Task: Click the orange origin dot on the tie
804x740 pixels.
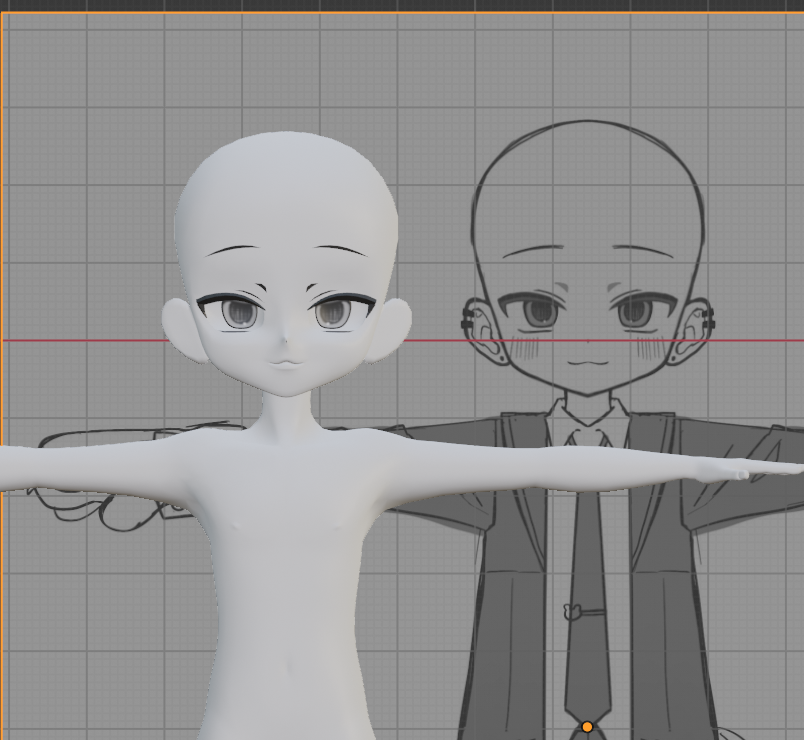Action: click(588, 727)
